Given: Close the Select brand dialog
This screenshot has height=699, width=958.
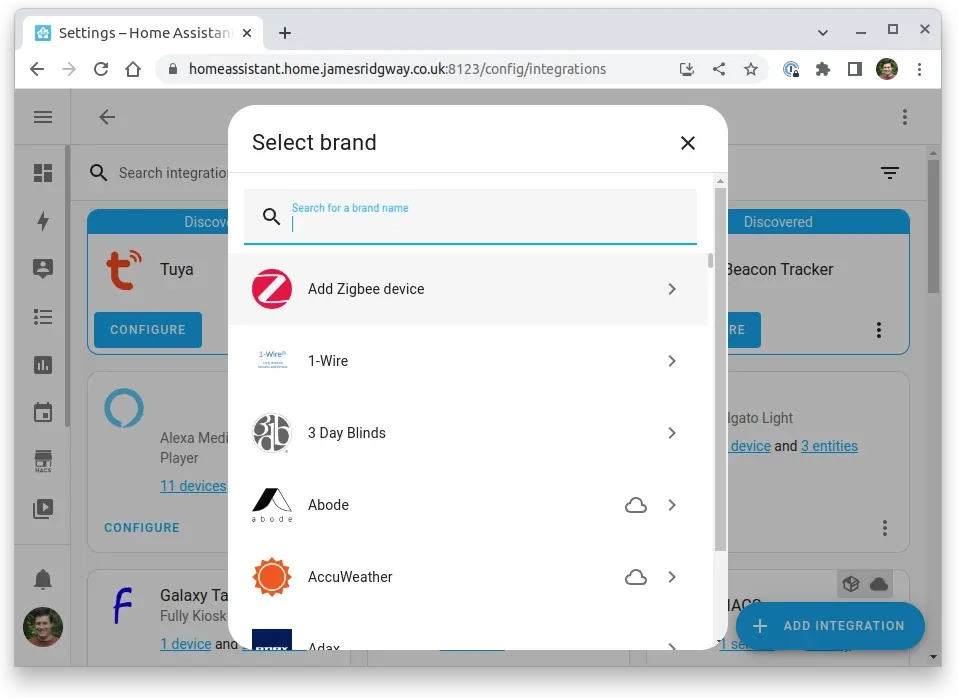Looking at the screenshot, I should [687, 143].
